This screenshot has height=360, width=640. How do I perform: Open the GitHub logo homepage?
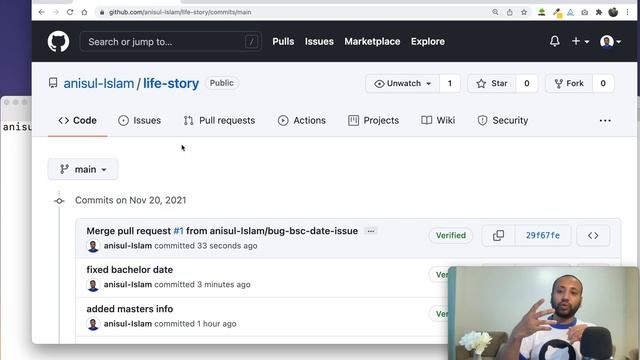58,42
